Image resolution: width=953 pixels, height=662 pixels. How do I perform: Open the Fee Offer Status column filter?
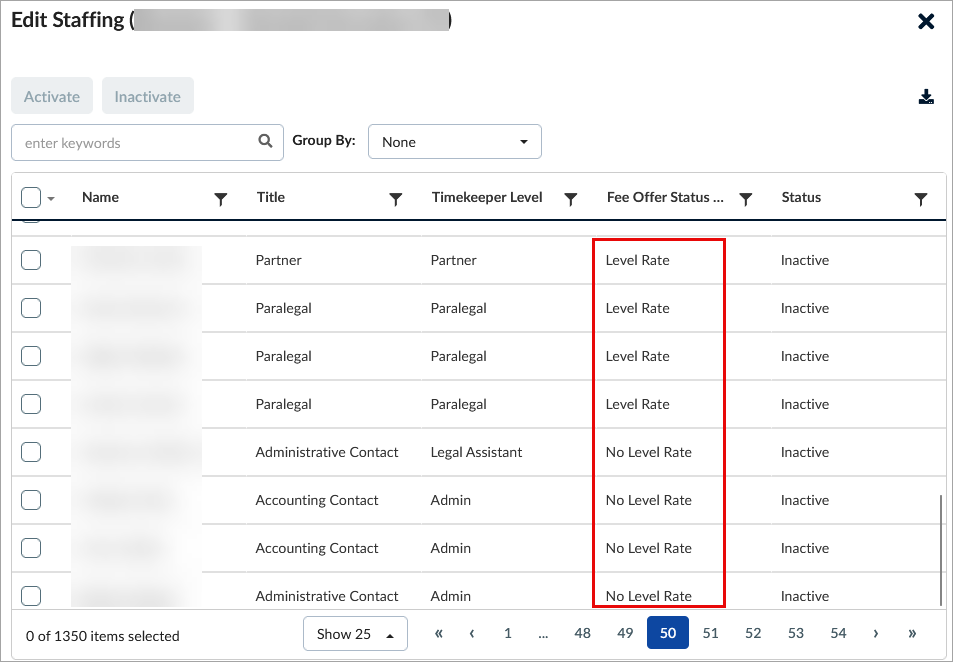pyautogui.click(x=746, y=198)
